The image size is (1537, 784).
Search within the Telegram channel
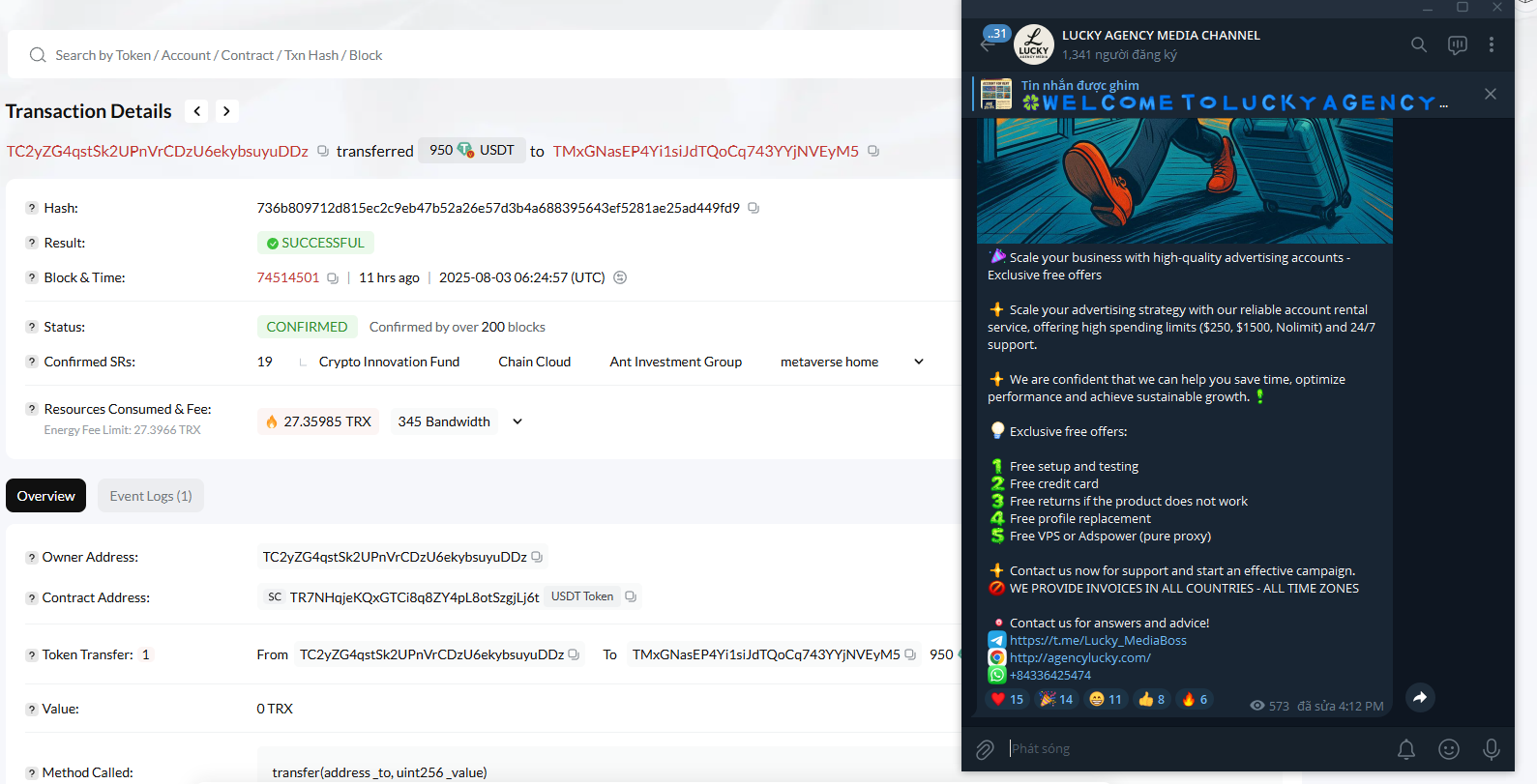[x=1419, y=44]
